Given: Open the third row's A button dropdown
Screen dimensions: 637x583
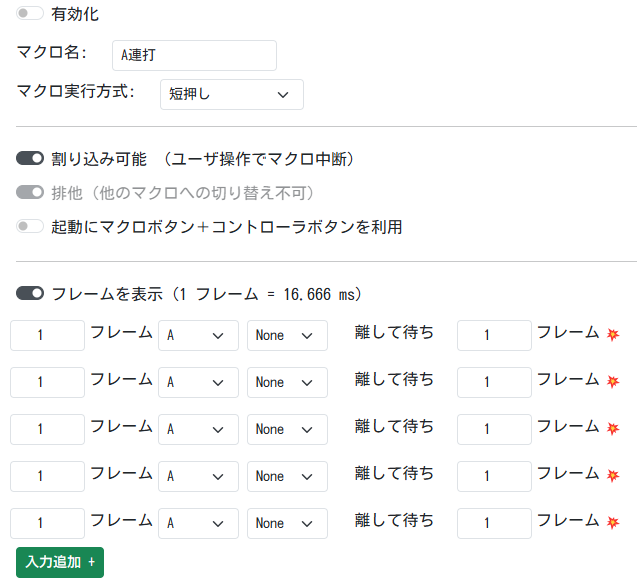Looking at the screenshot, I should (198, 429).
